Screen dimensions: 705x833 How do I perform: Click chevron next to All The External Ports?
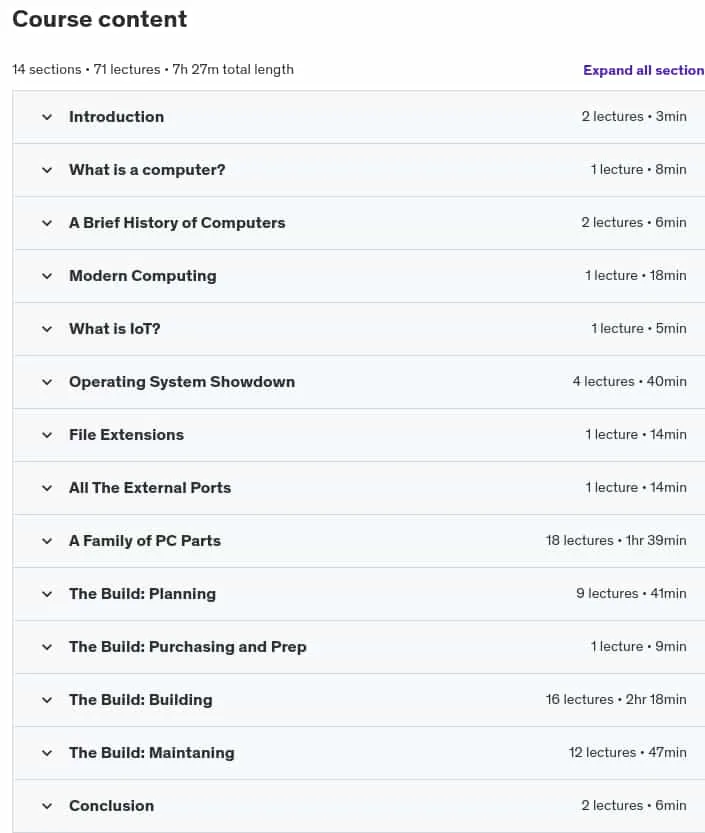point(47,488)
